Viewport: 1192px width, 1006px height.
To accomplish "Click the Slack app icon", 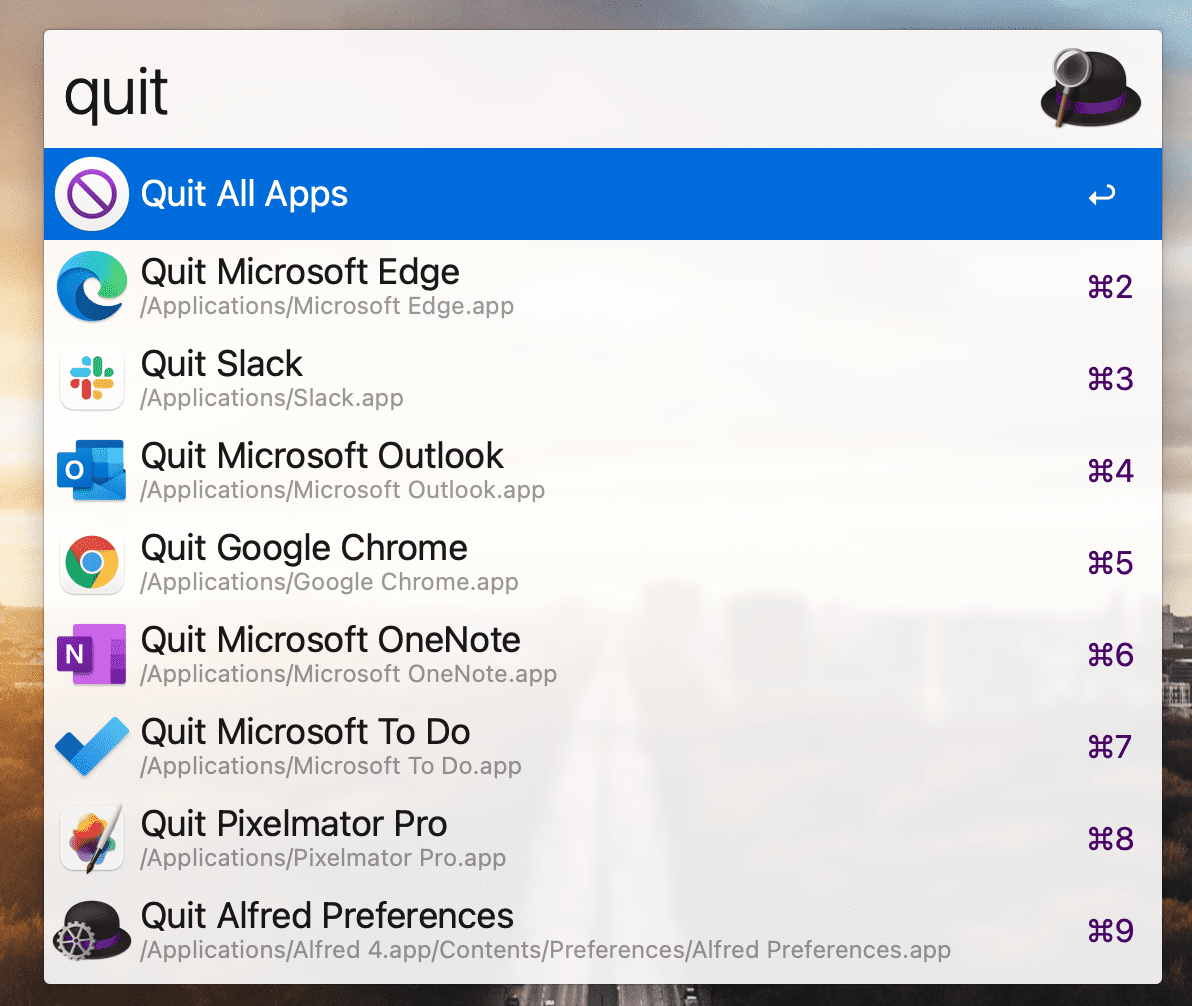I will click(92, 378).
